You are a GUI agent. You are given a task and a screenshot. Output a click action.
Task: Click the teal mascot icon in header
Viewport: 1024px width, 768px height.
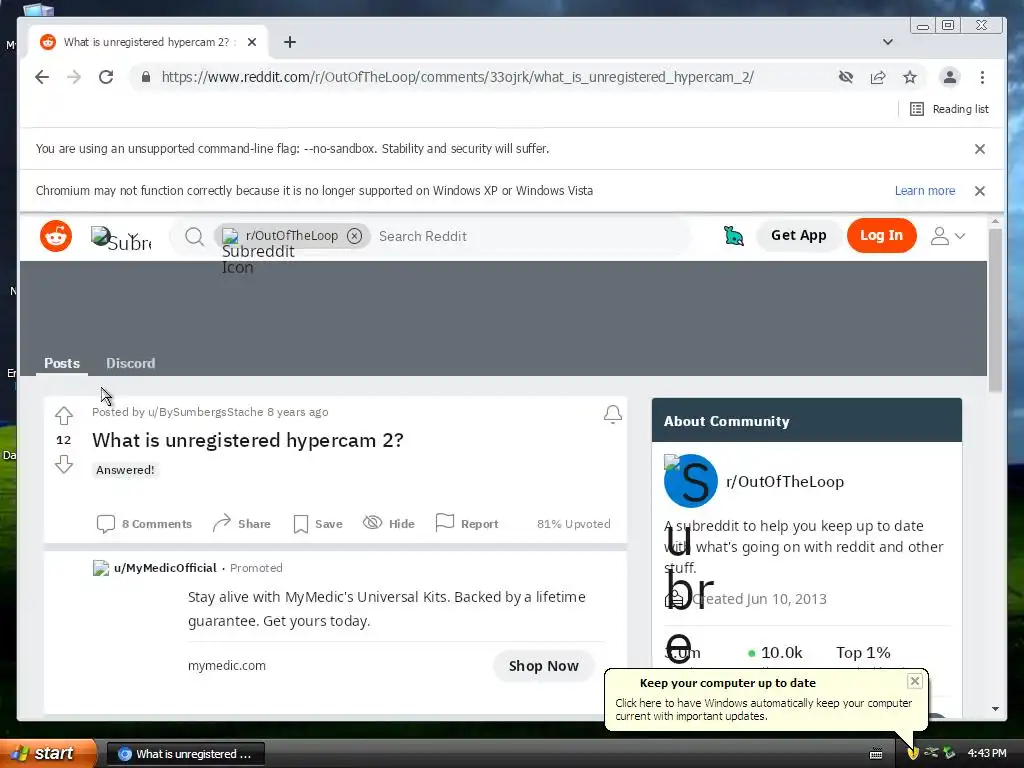[733, 236]
